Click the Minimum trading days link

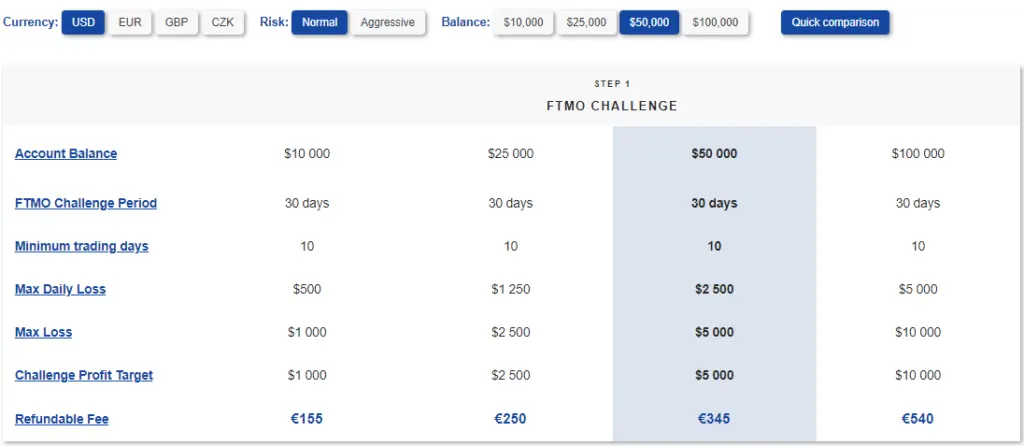82,246
